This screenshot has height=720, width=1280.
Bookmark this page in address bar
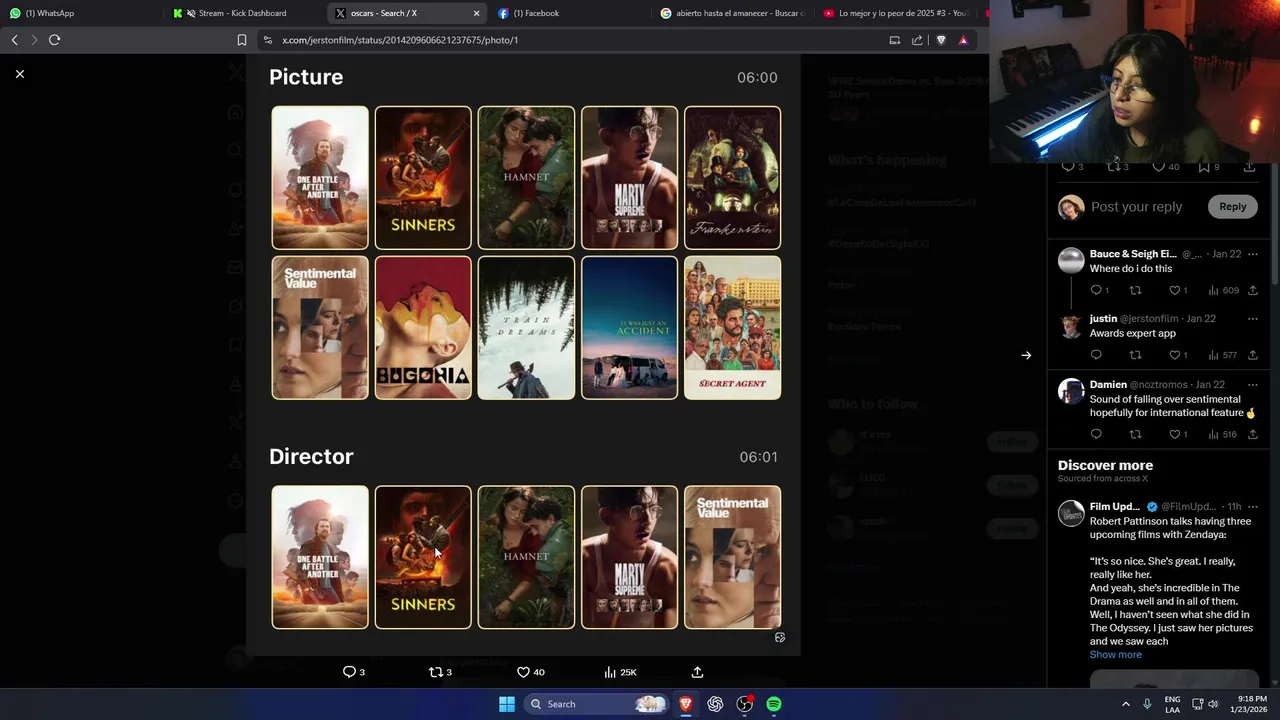tap(241, 40)
